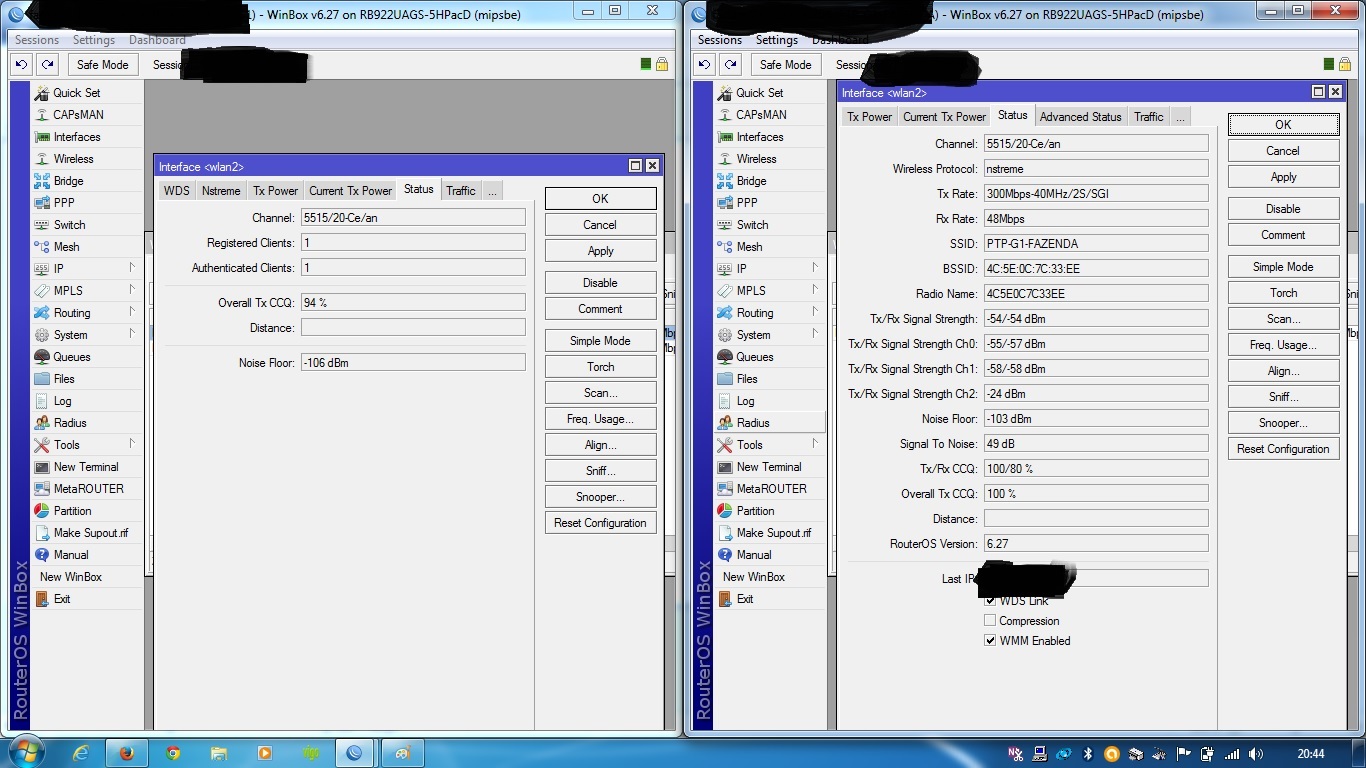Show more tabs via ellipsis in right dialog
Viewport: 1366px width, 768px height.
coord(1180,117)
